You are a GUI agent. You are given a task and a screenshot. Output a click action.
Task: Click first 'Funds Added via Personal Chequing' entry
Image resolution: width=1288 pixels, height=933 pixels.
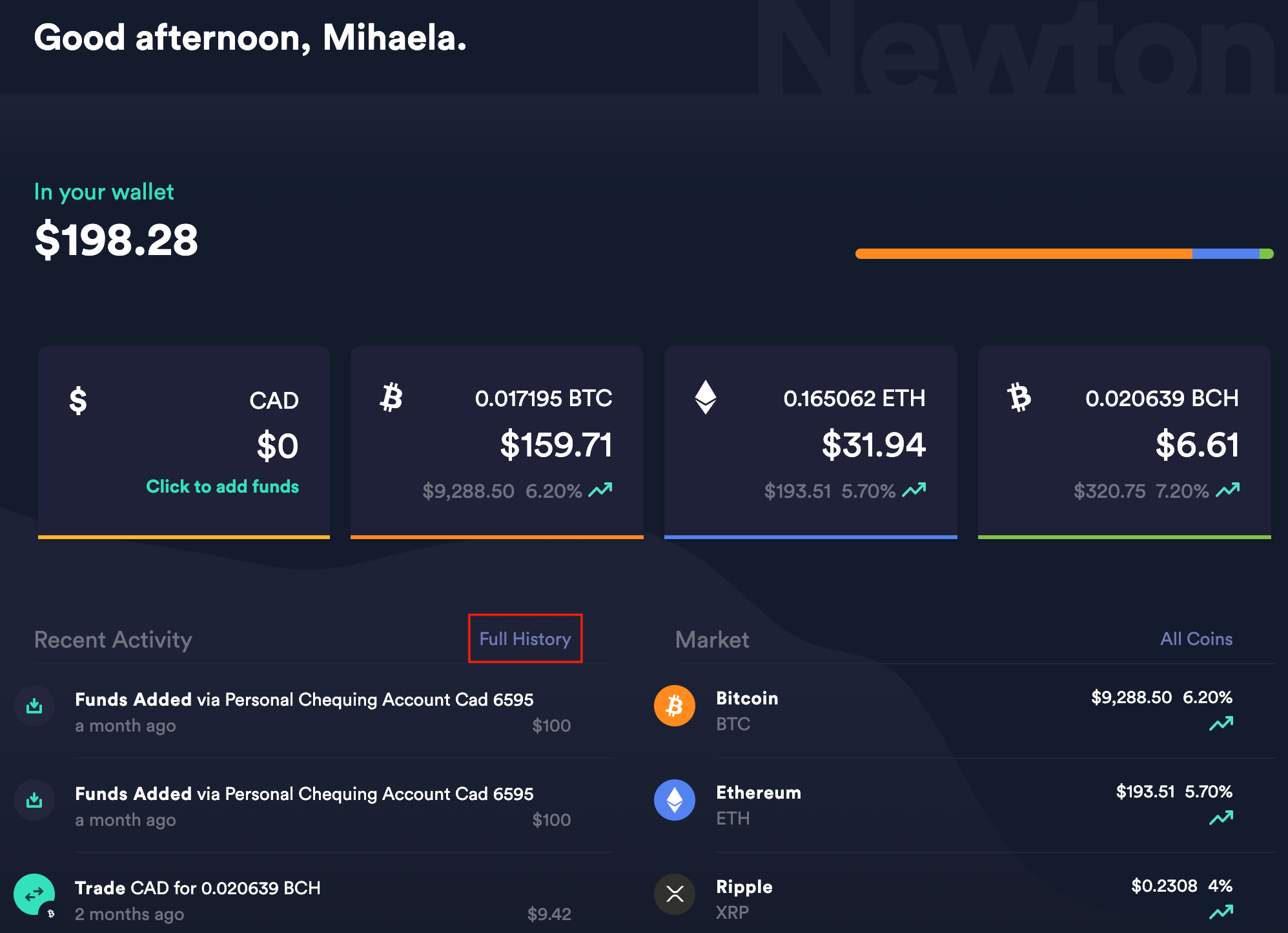point(304,699)
